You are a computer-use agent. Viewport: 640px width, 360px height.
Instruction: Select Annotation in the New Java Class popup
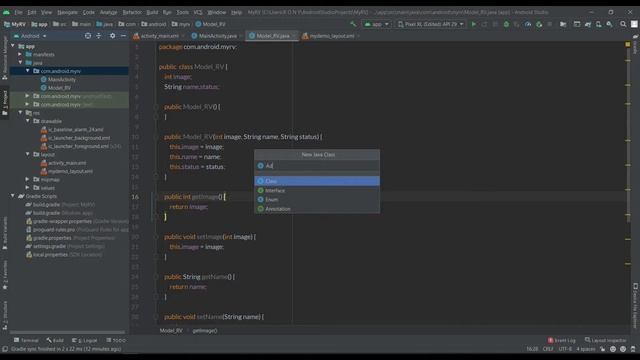point(317,209)
